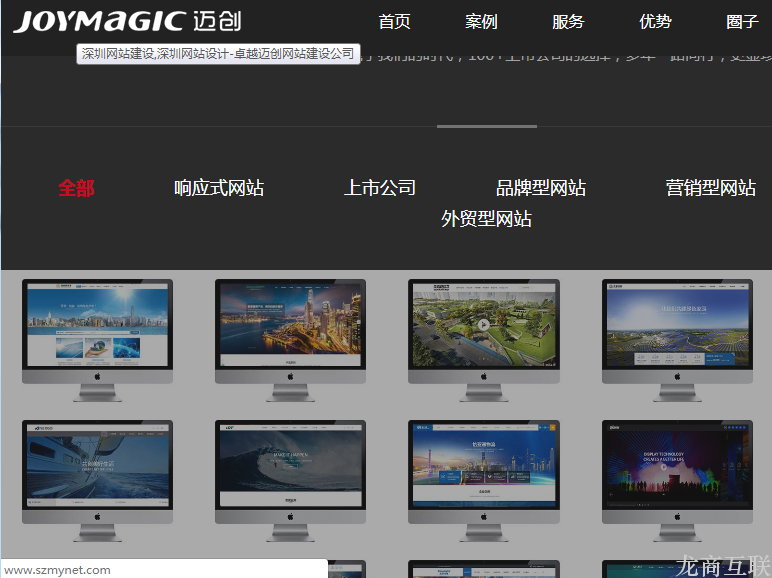Choose the 营销型网站 filter
This screenshot has width=772, height=578.
pyautogui.click(x=711, y=187)
